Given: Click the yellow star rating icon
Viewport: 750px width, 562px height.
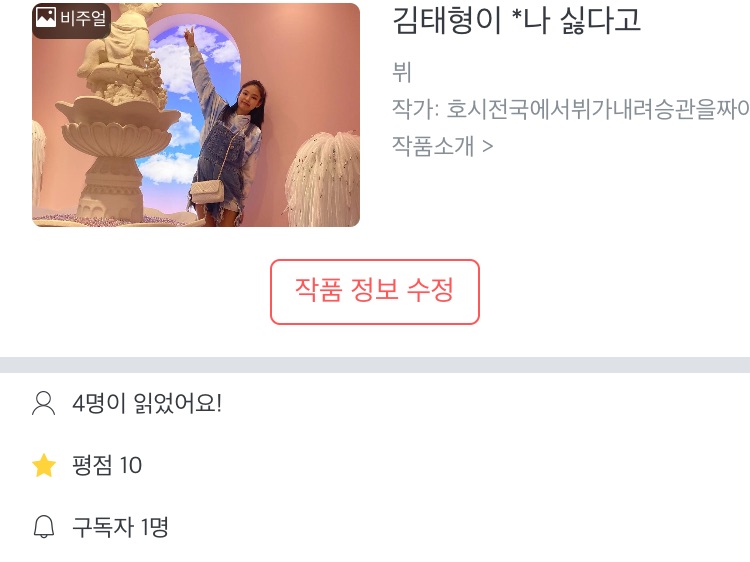Looking at the screenshot, I should coord(44,465).
